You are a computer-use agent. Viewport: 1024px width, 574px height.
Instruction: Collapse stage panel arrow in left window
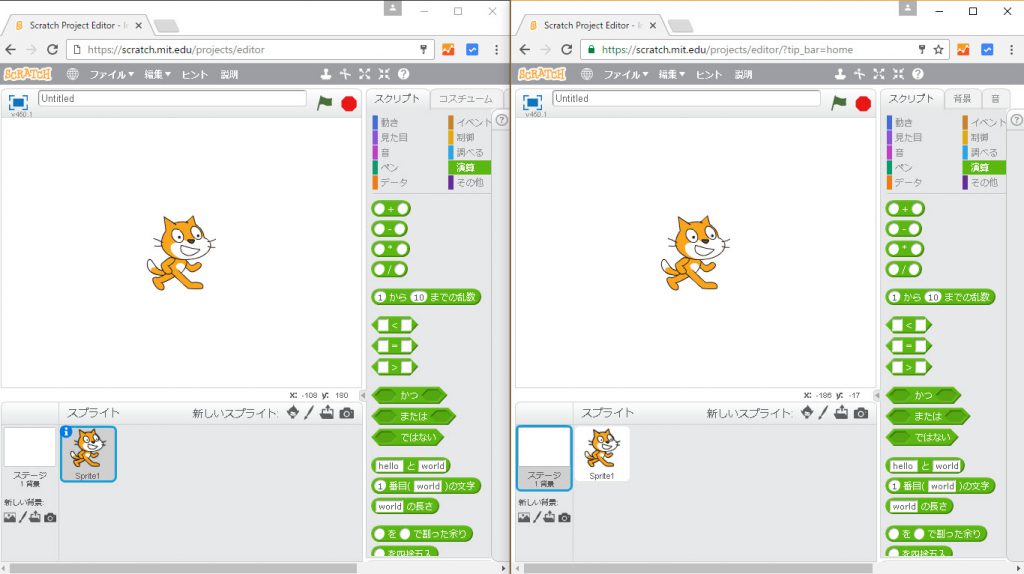(x=363, y=395)
